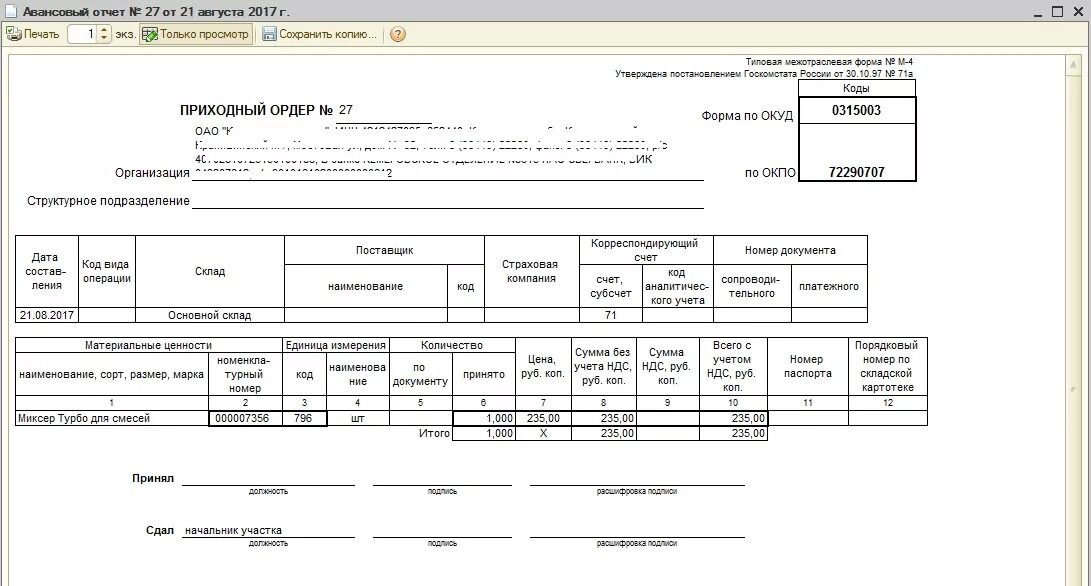Viewport: 1091px width, 586px height.
Task: Select Сдал label
Action: point(160,530)
